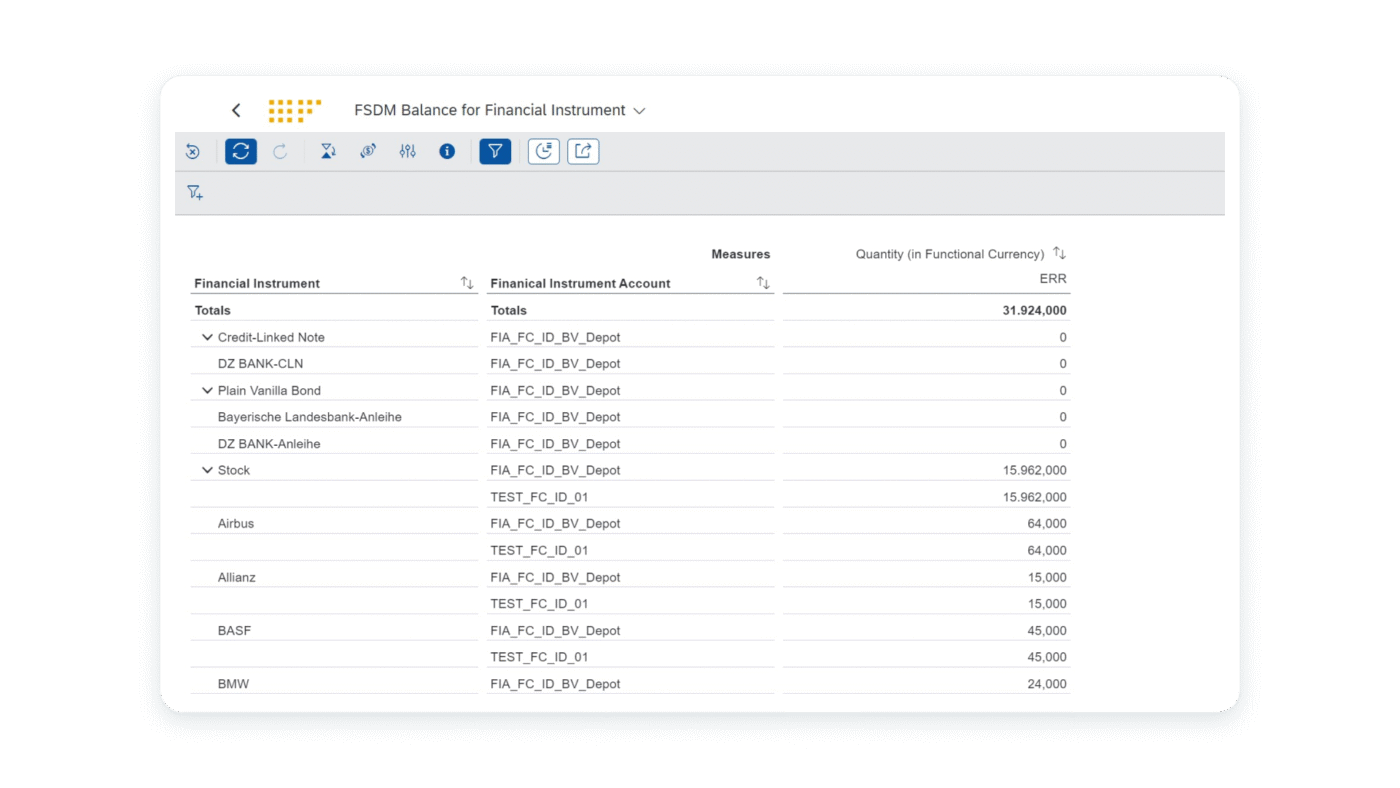1400x788 pixels.
Task: Refresh the table data
Action: point(241,151)
